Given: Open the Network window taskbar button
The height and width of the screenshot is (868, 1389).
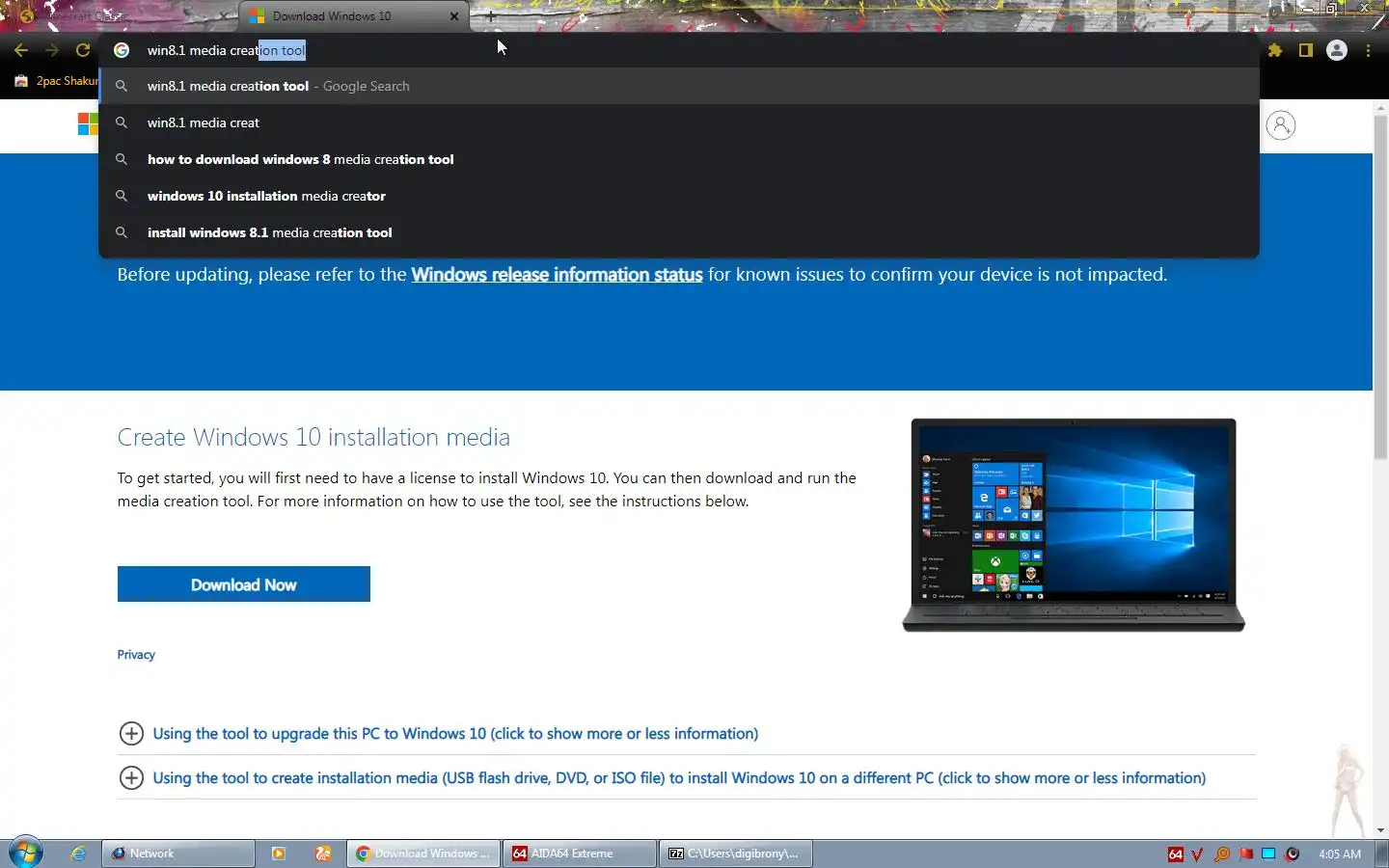Looking at the screenshot, I should click(x=178, y=854).
